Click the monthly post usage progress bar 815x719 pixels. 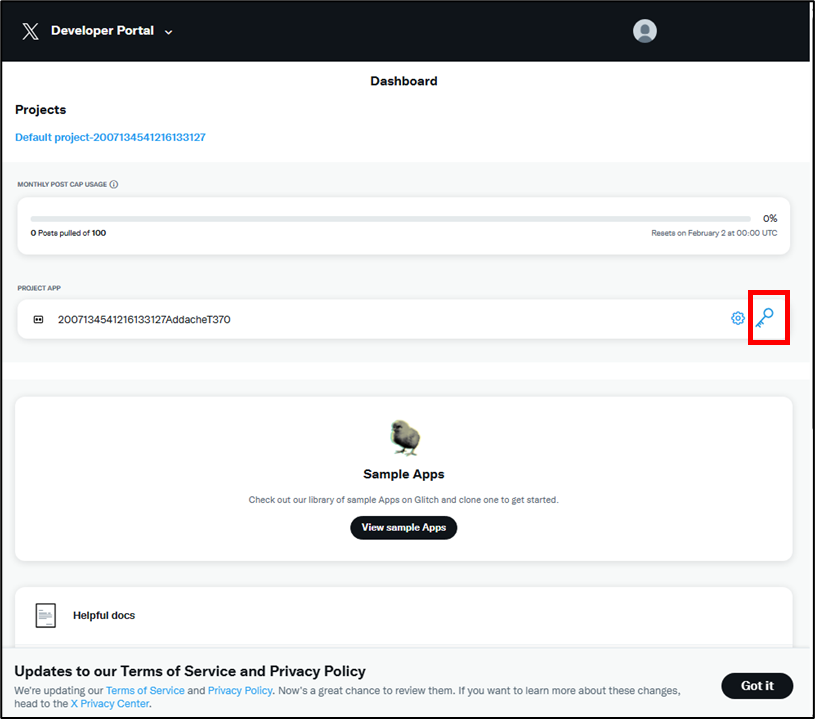[390, 218]
